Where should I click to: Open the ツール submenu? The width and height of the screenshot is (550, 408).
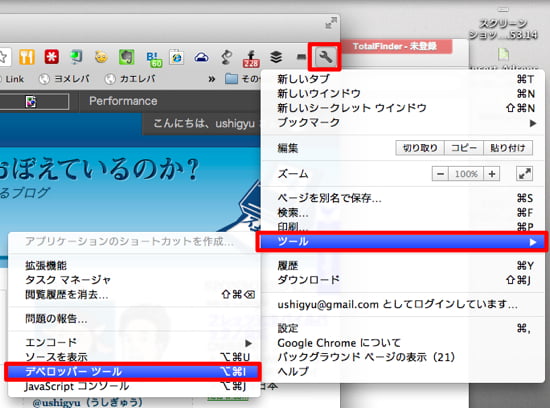[x=402, y=241]
